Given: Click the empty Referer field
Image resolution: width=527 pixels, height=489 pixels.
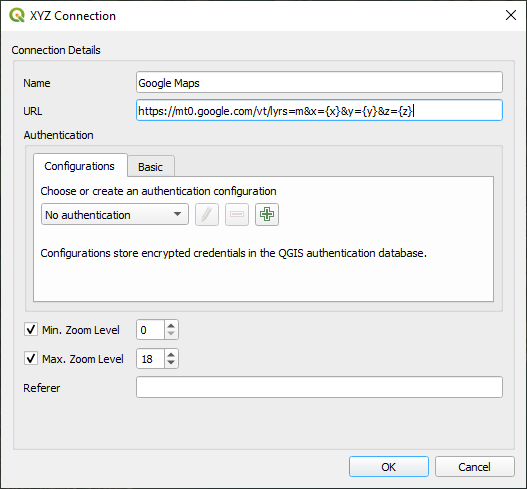Looking at the screenshot, I should click(319, 387).
